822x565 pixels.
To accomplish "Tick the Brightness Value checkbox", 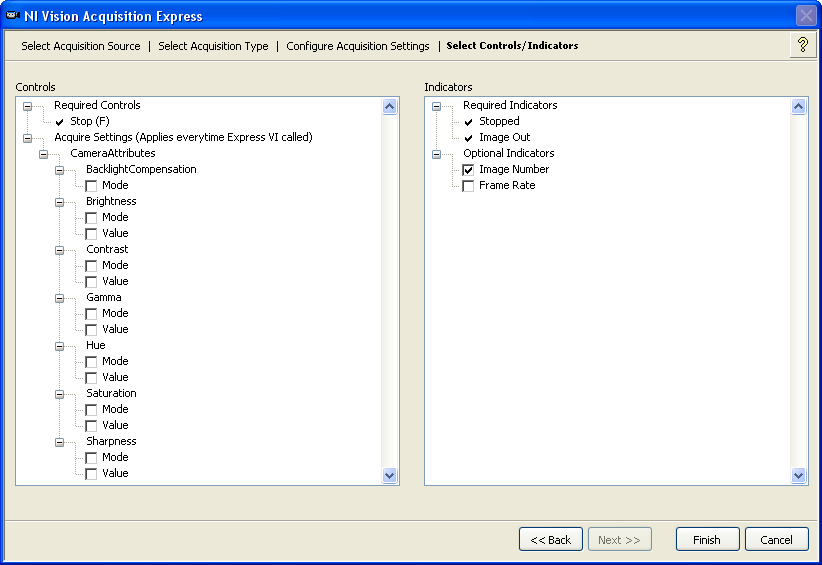I will [x=91, y=234].
